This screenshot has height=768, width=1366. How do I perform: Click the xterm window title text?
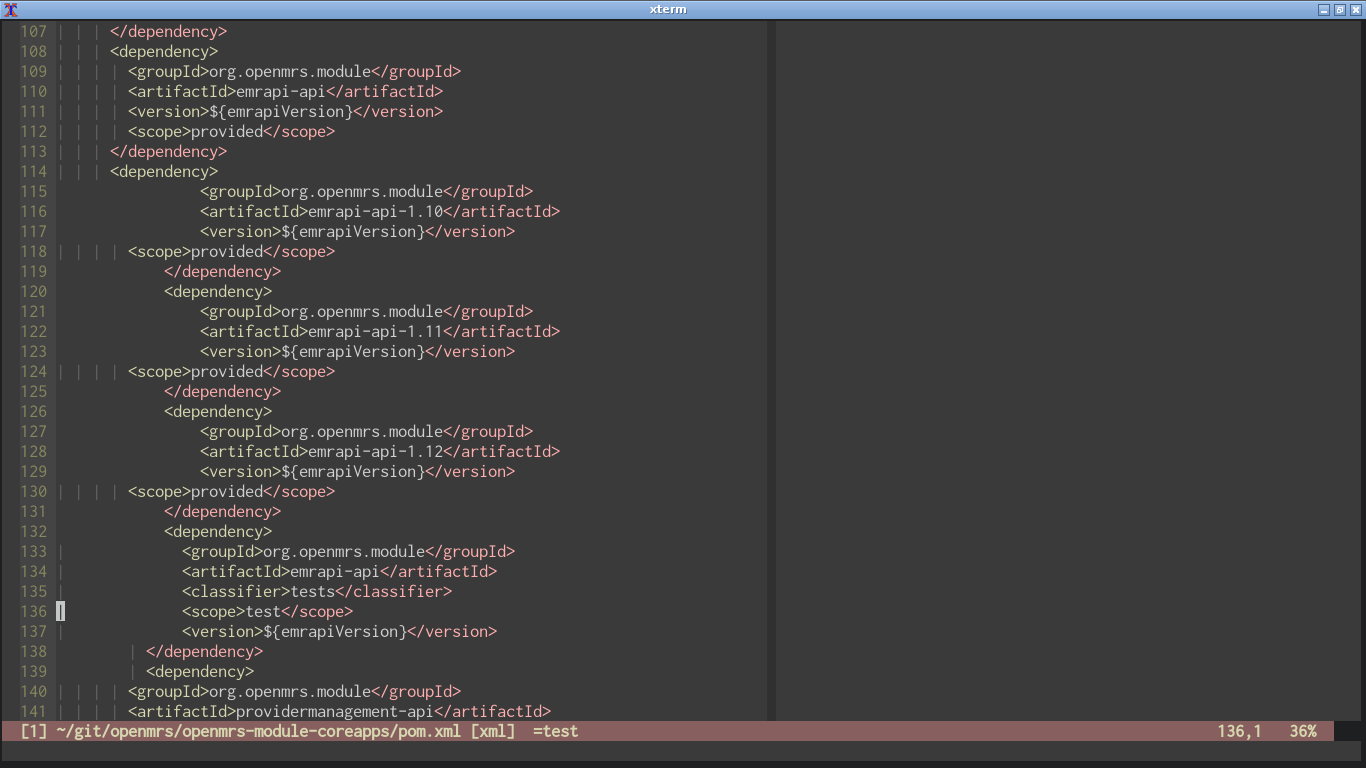(667, 9)
